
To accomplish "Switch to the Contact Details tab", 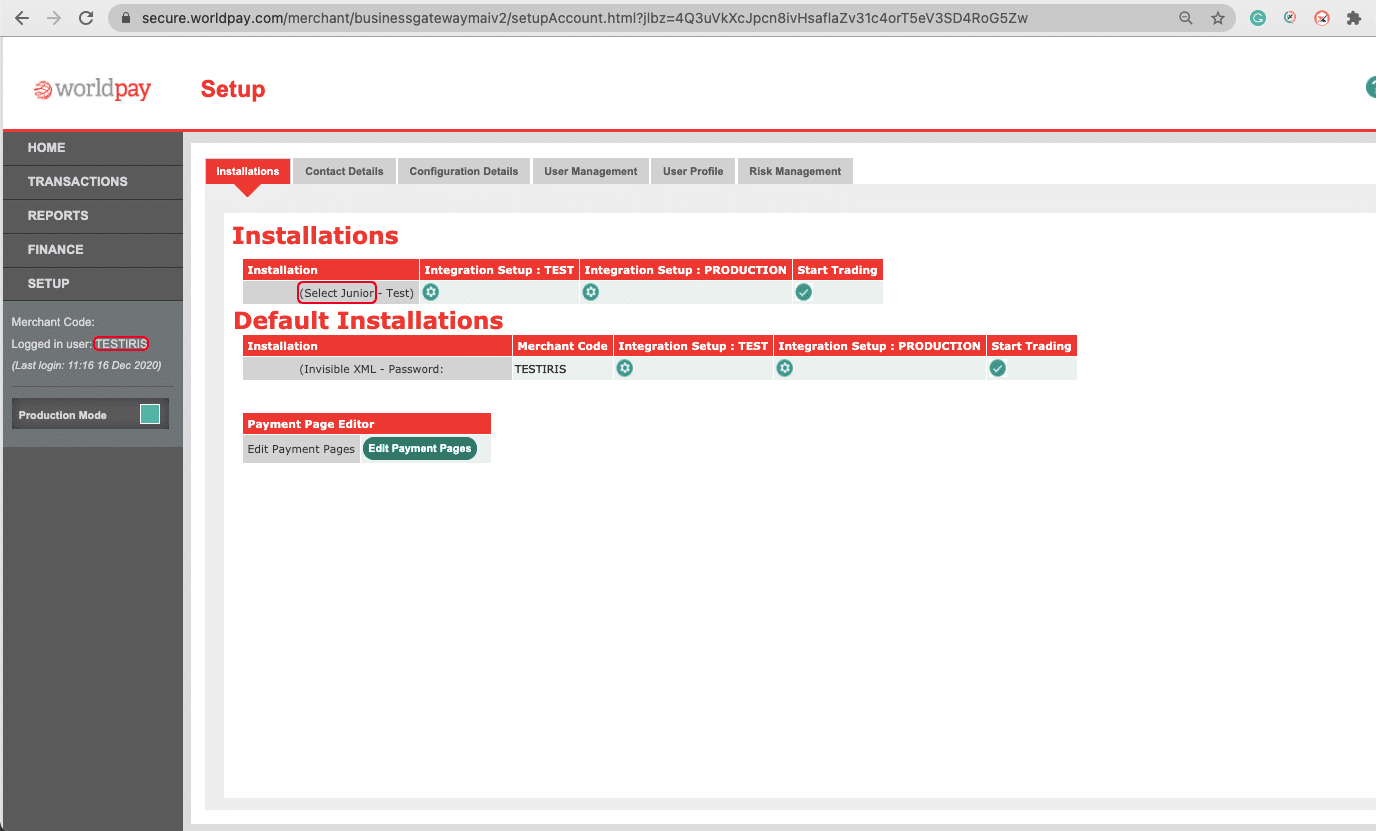I will coord(344,171).
